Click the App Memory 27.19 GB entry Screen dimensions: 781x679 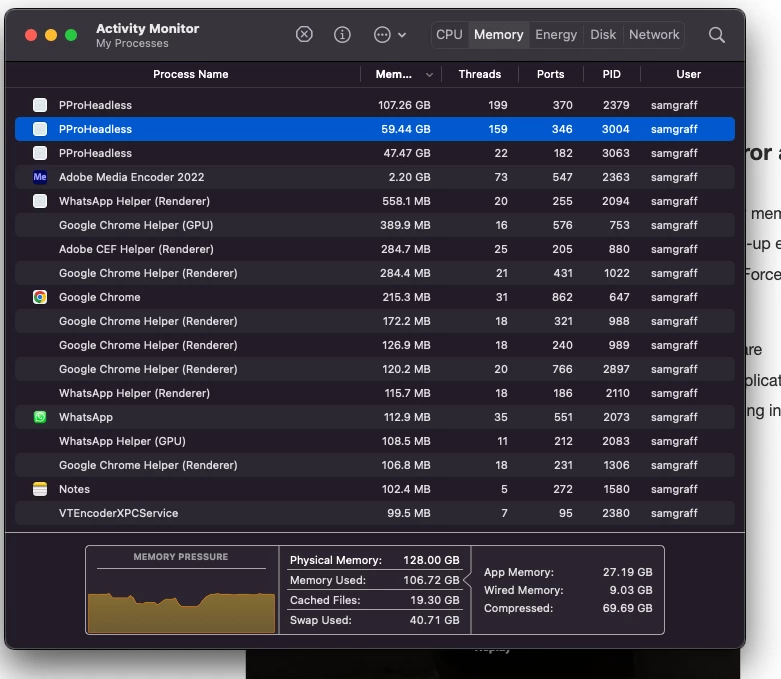(568, 572)
